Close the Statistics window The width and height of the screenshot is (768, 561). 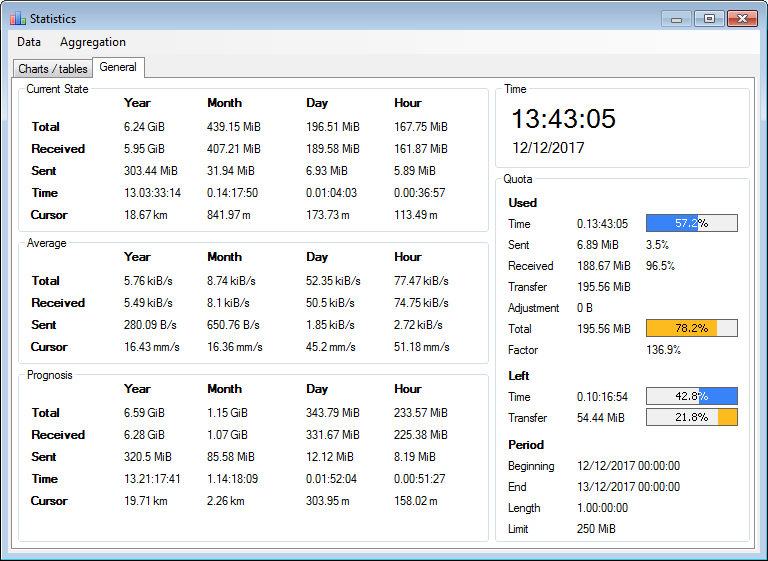[x=743, y=19]
